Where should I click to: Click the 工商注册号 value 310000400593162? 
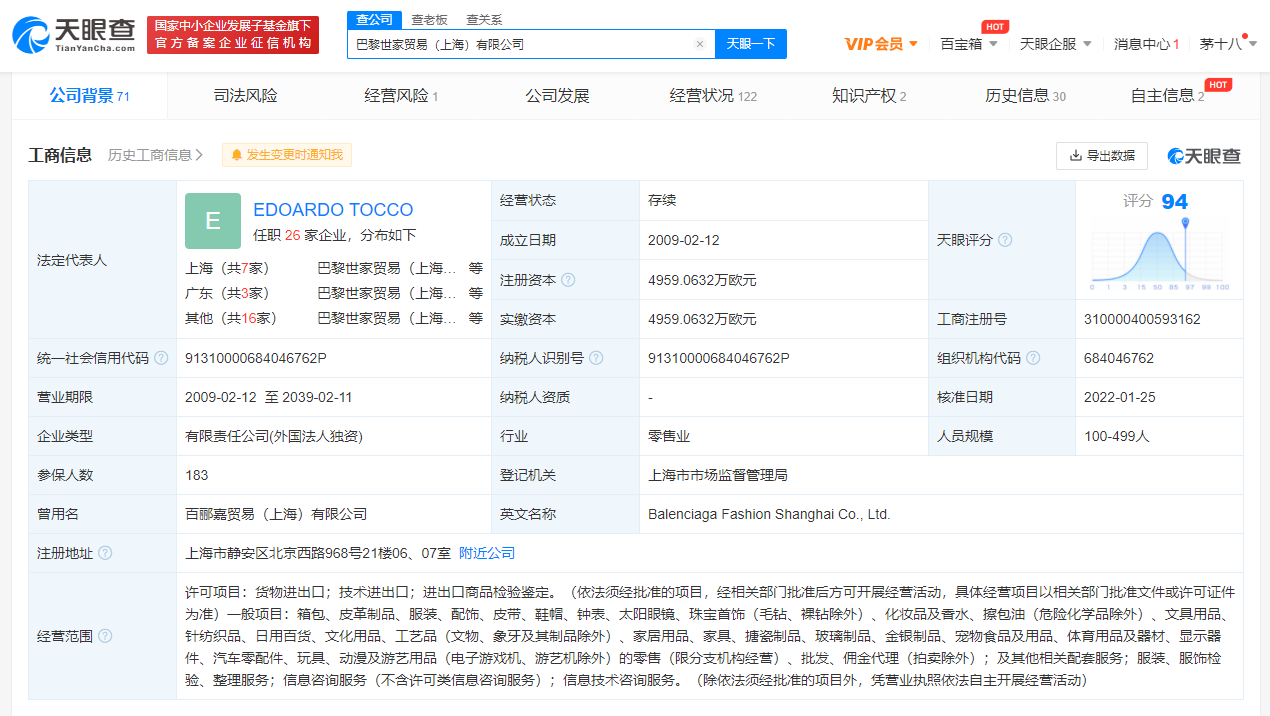click(x=1142, y=319)
